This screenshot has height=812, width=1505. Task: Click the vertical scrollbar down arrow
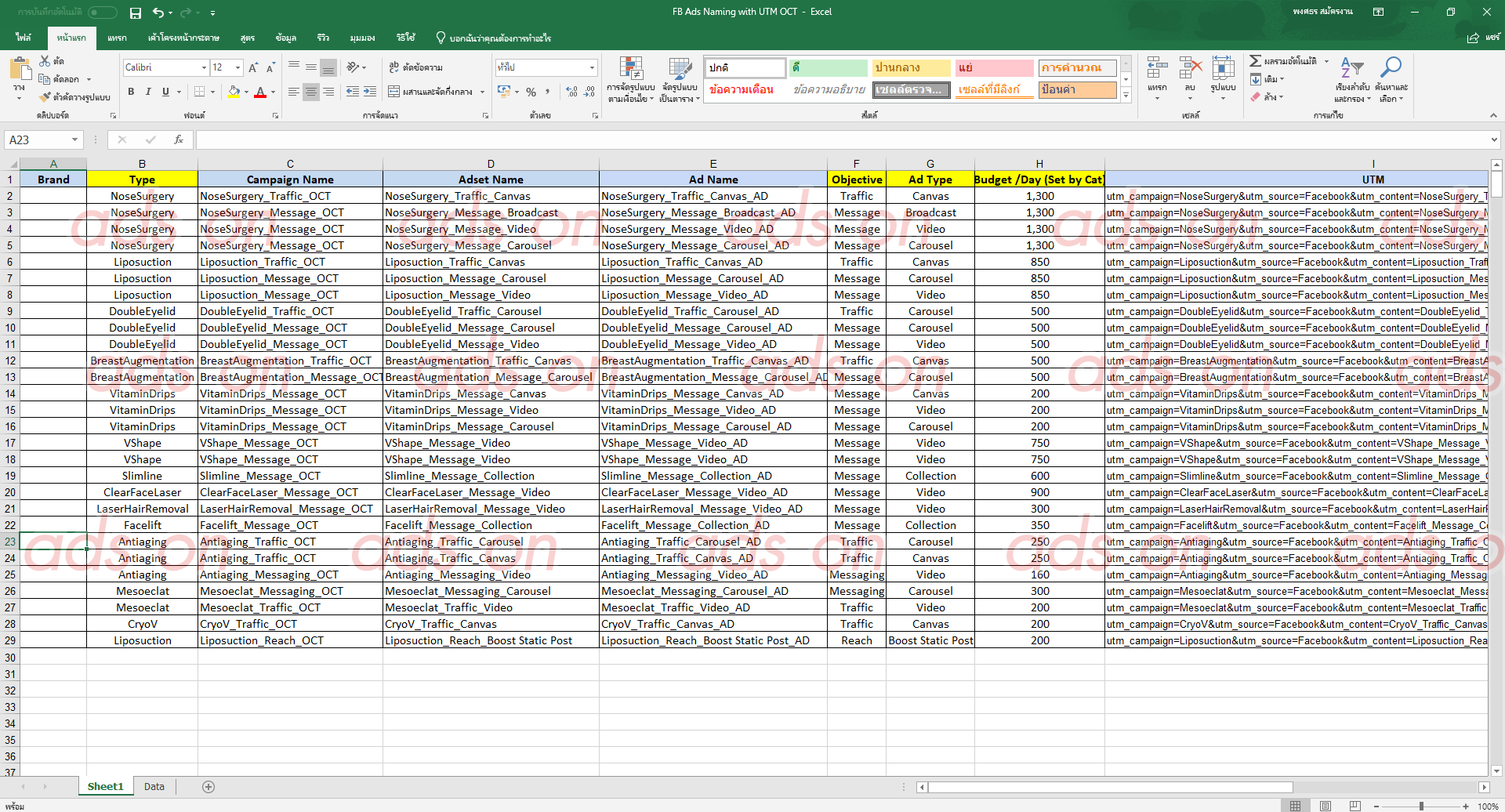point(1496,770)
